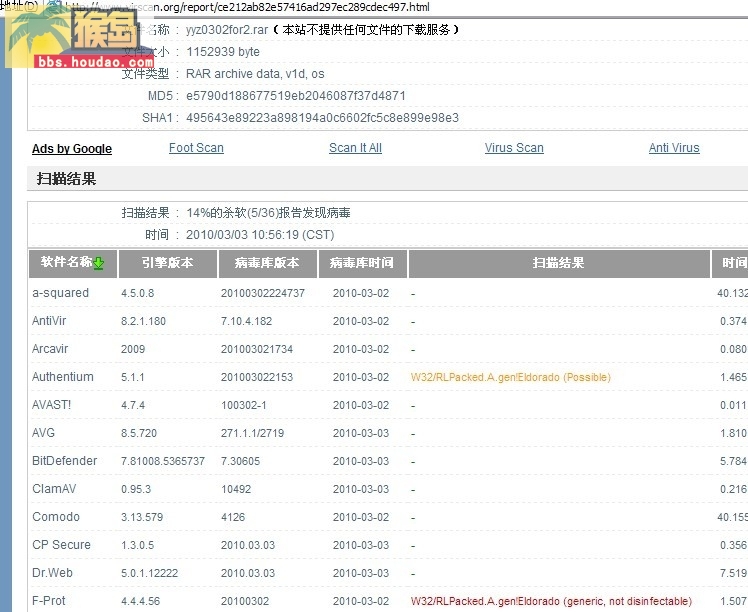748x612 pixels.
Task: Open the Virus Scan ad link
Action: [x=514, y=148]
